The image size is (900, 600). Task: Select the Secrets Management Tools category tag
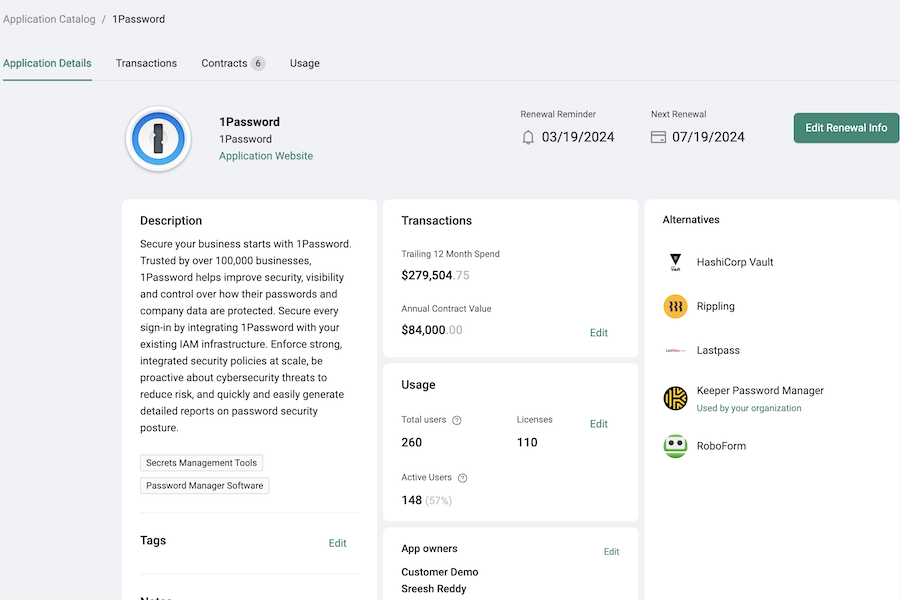201,463
